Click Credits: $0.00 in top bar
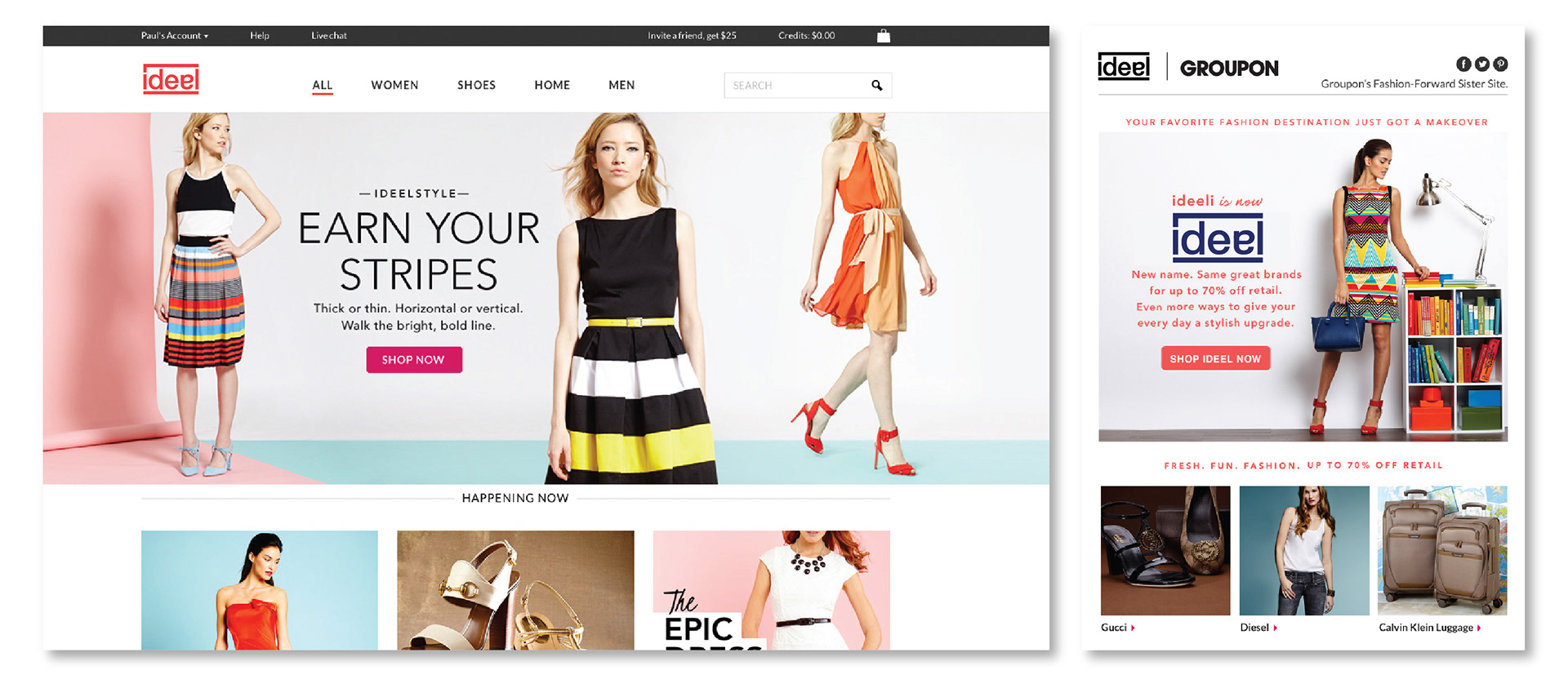This screenshot has height=688, width=1568. (x=806, y=36)
